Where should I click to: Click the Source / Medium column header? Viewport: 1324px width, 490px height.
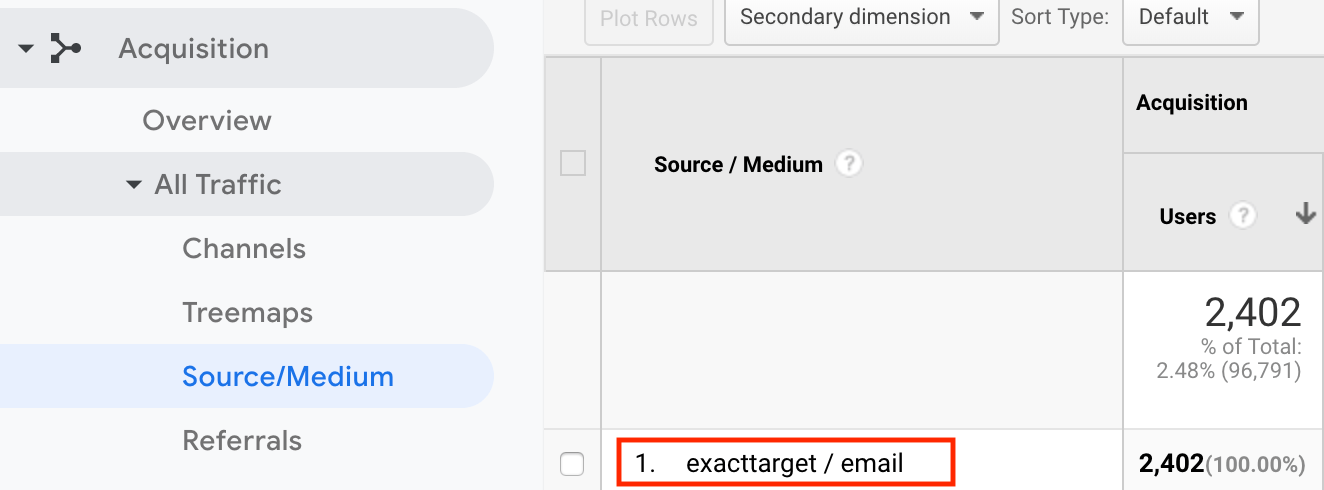point(738,164)
